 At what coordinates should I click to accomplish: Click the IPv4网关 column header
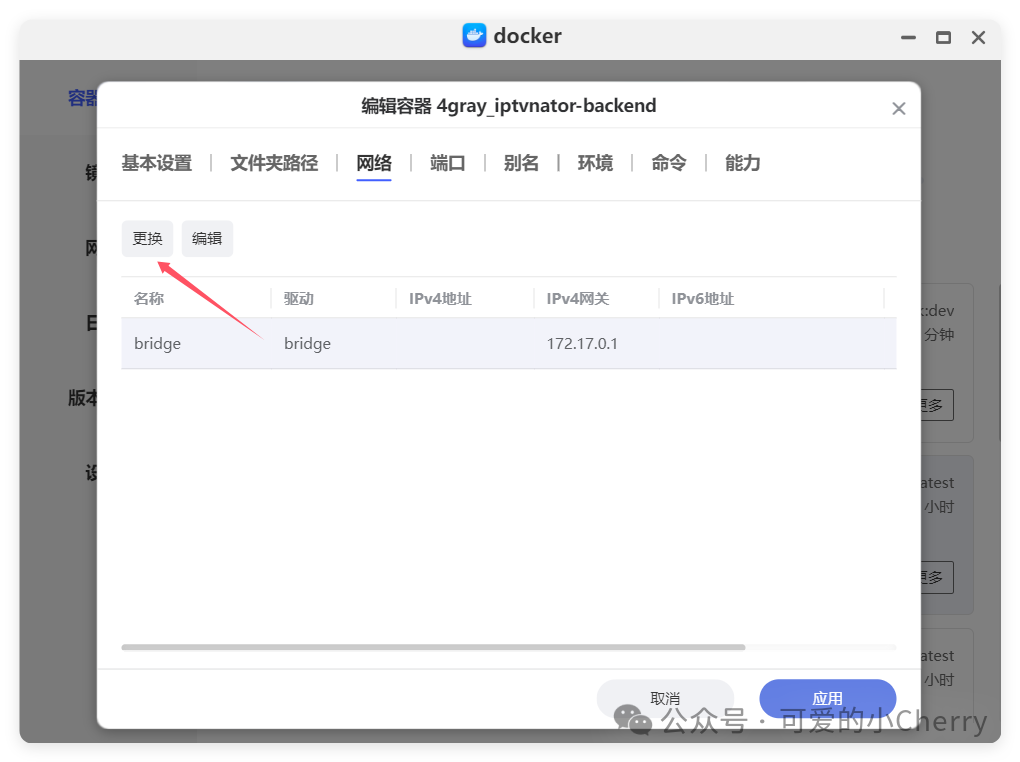coord(578,299)
